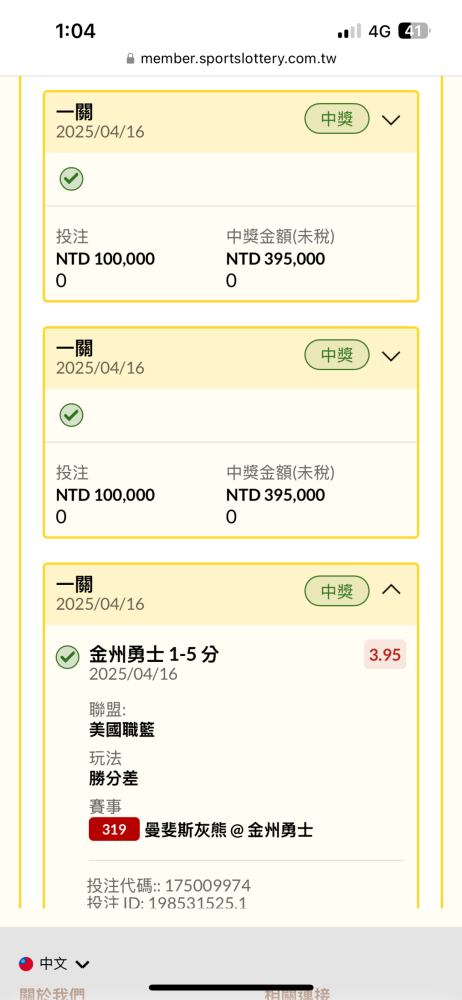Click the 中獎 badge on the expanded card

[x=337, y=591]
